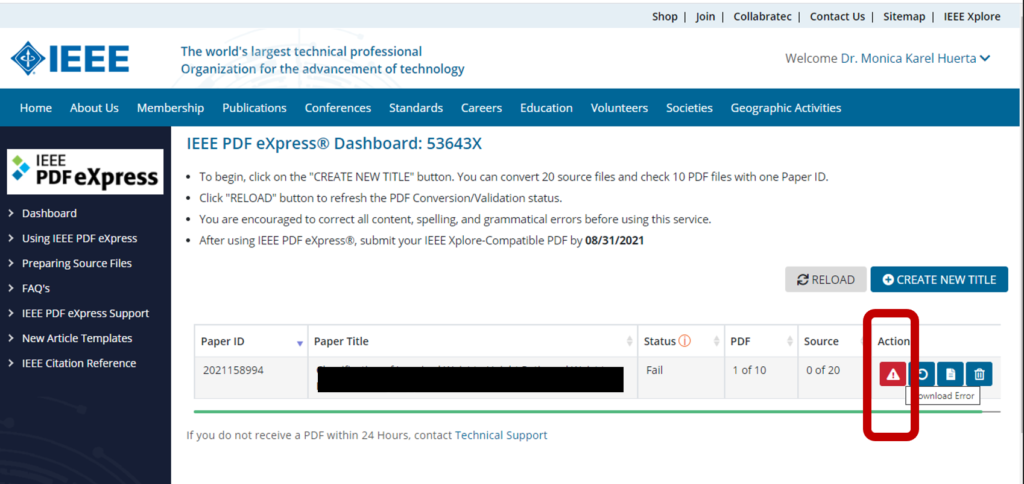Screen dimensions: 1024x484
Task: Open the Contact Us link in top bar
Action: [837, 17]
